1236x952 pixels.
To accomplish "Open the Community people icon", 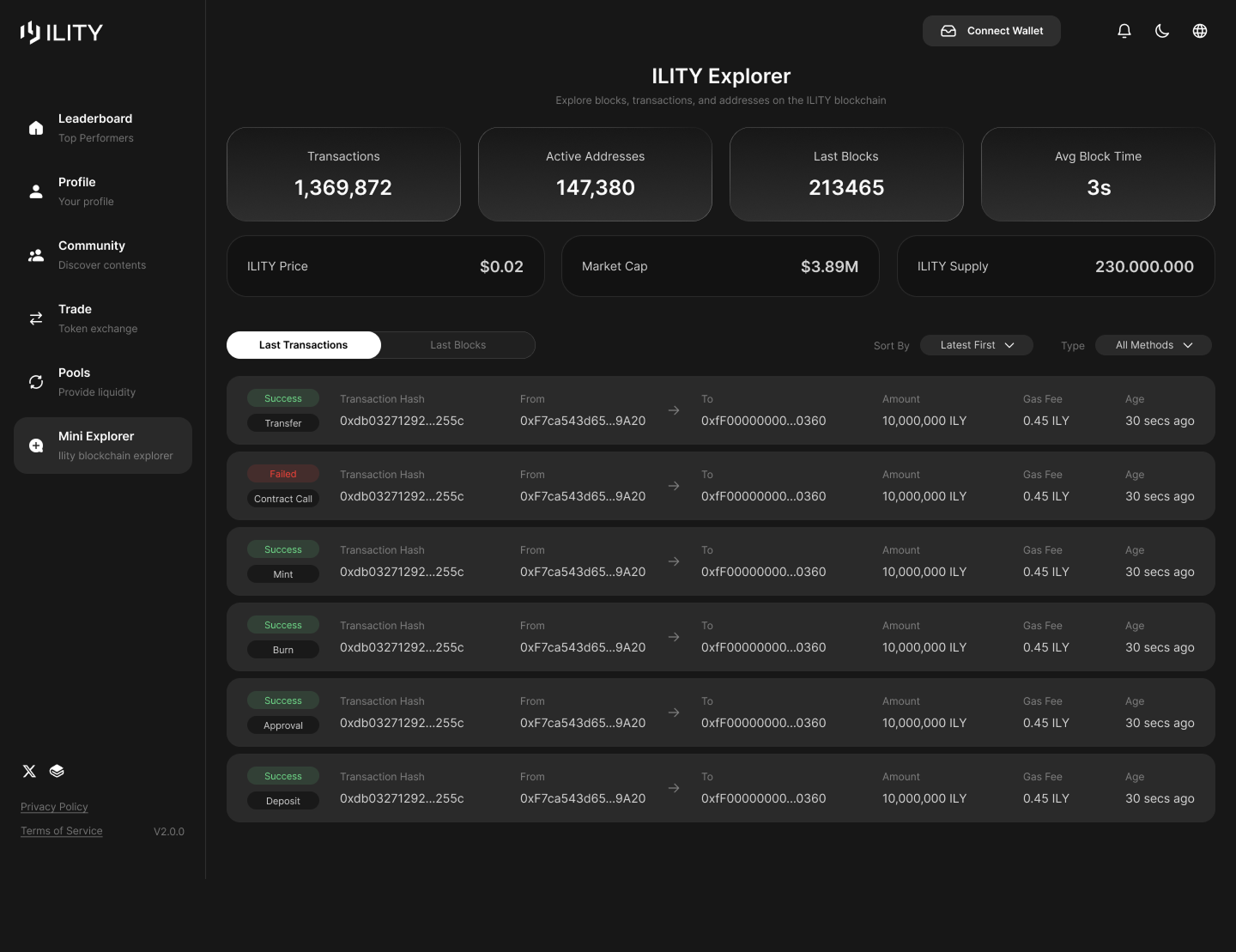I will (35, 254).
